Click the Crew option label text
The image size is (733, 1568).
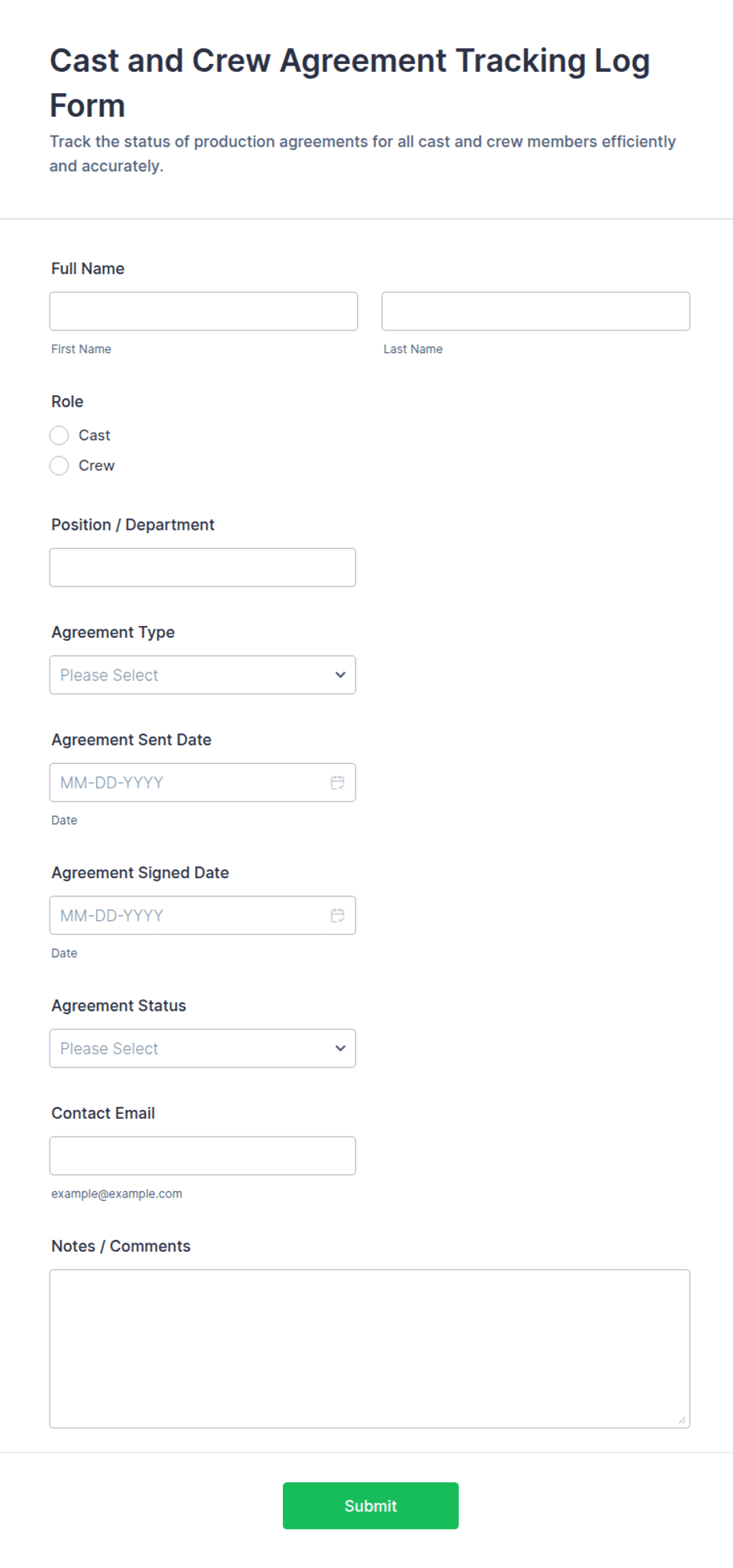coord(97,466)
